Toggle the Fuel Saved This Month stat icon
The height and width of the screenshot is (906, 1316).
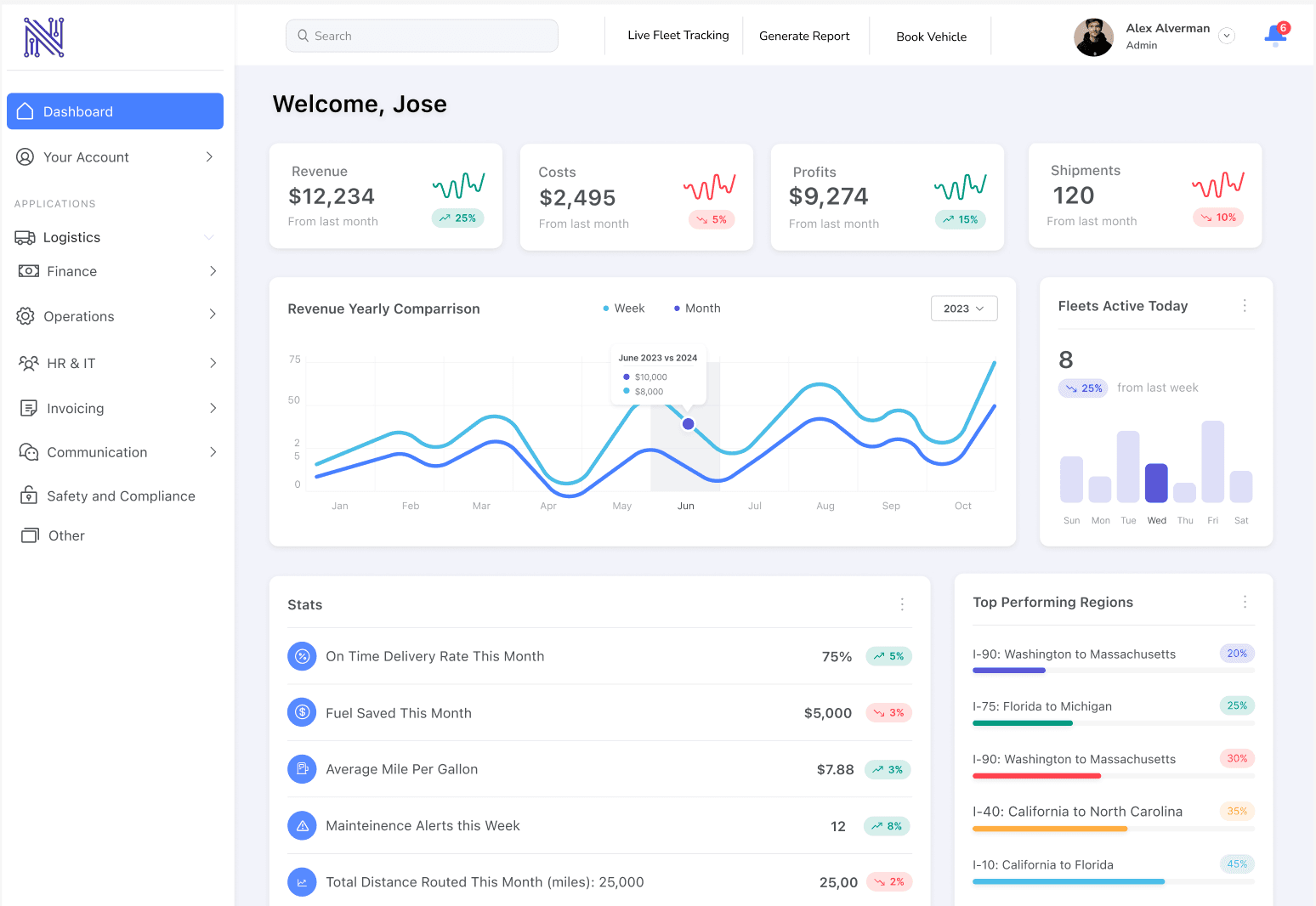[x=302, y=712]
